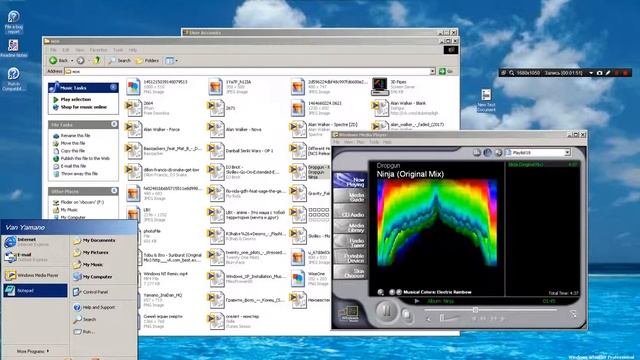Open Control Panel from Start menu
This screenshot has width=640, height=360.
[x=91, y=292]
